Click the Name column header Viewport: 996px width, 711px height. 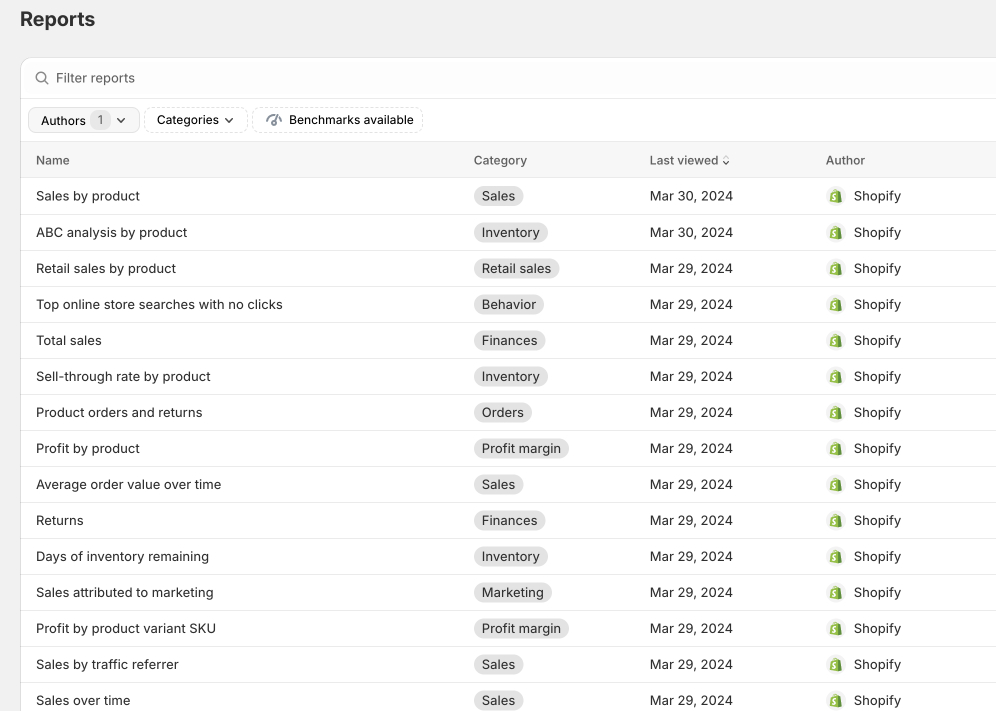point(53,161)
